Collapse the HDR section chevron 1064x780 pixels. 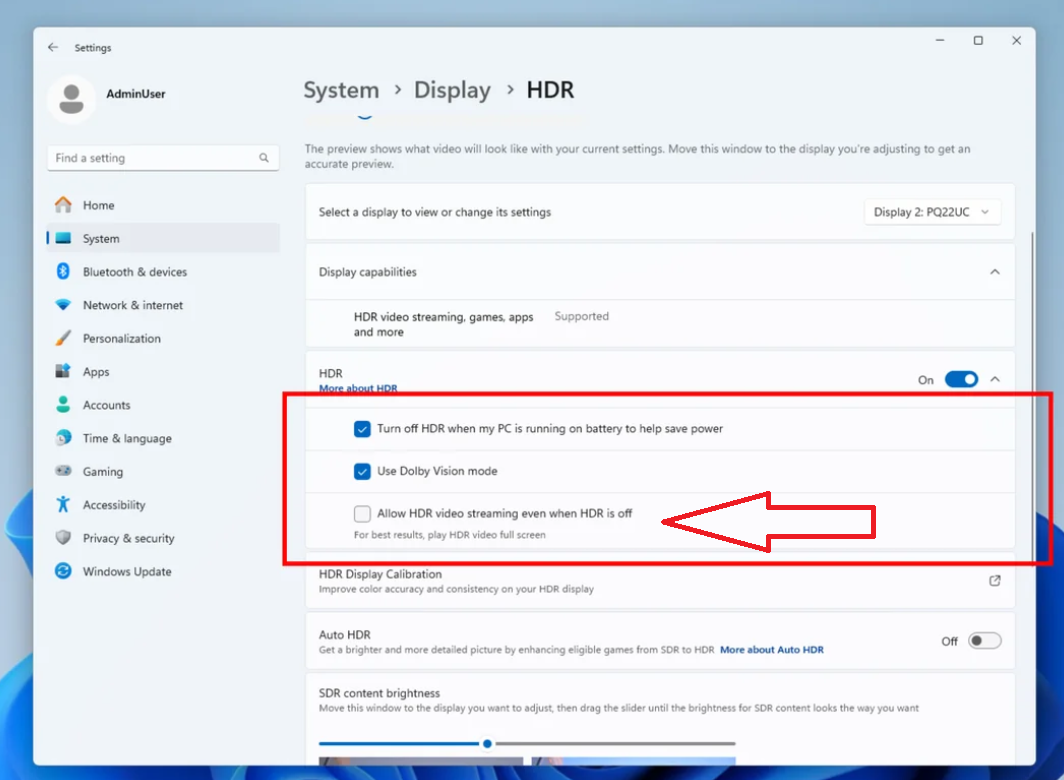994,379
